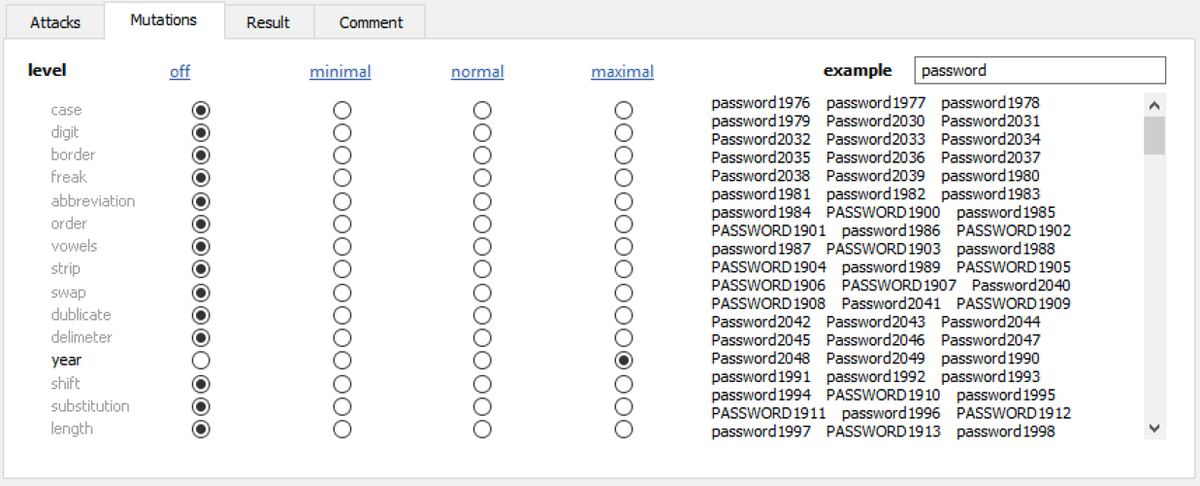Open the Result tab
The image size is (1200, 486).
coord(268,22)
